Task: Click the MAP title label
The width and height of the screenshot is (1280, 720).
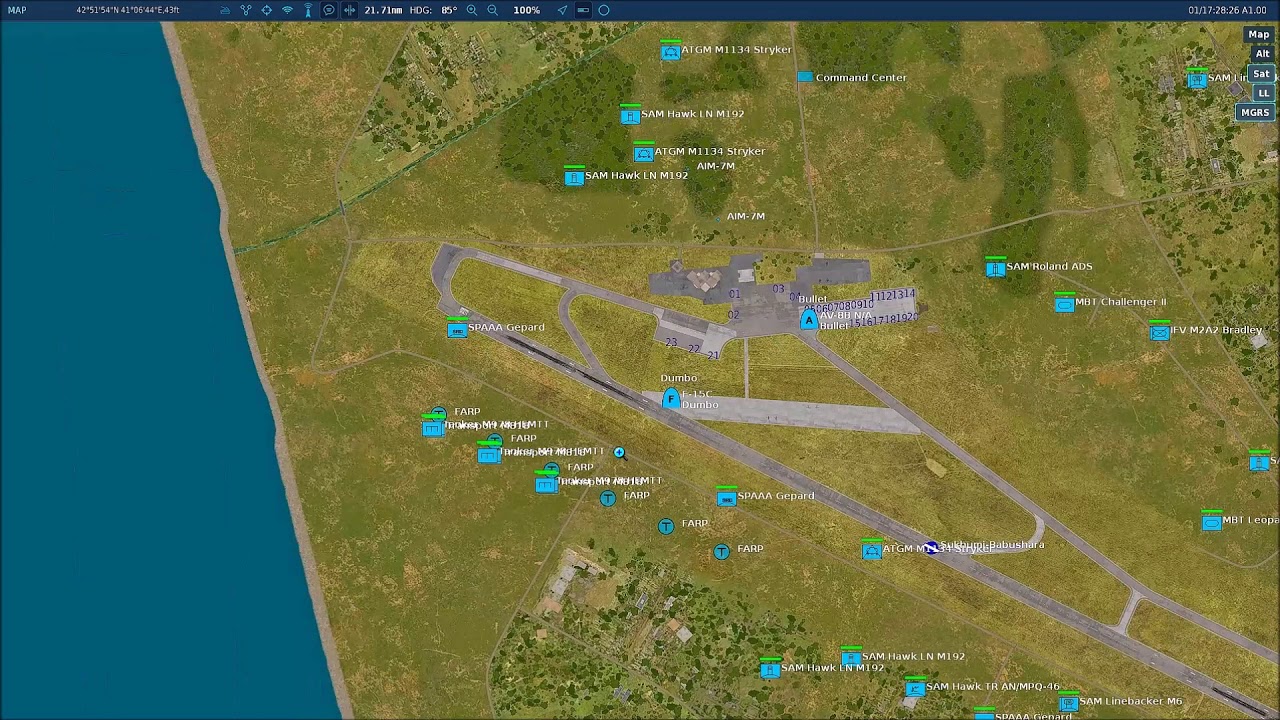Action: pos(17,10)
